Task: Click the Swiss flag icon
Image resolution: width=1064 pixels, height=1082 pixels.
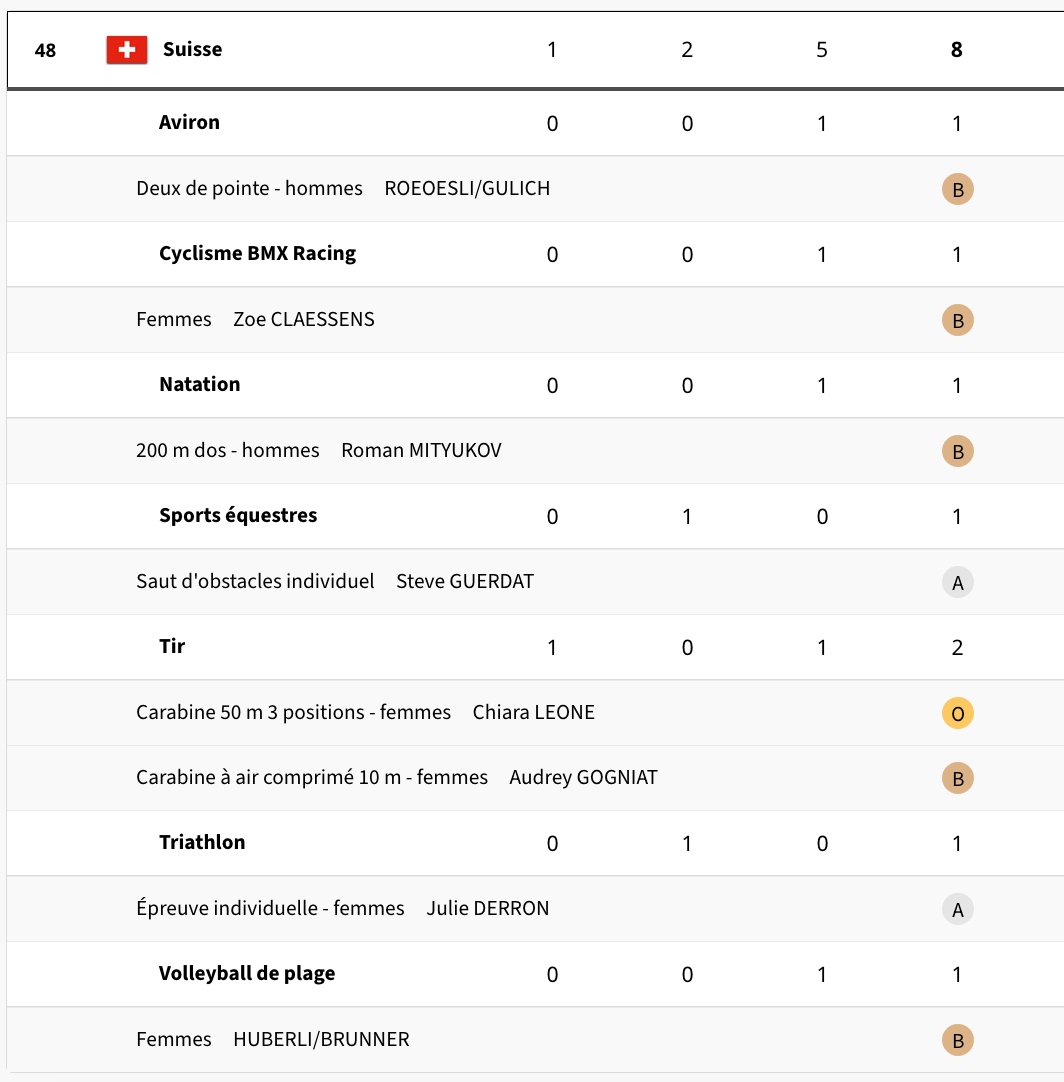Action: 127,50
